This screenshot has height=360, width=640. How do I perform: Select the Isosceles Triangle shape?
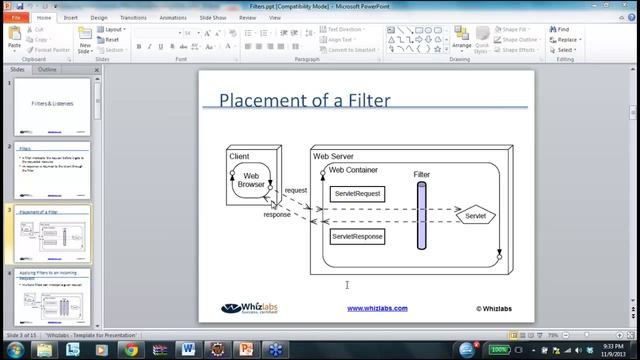pyautogui.click(x=391, y=40)
